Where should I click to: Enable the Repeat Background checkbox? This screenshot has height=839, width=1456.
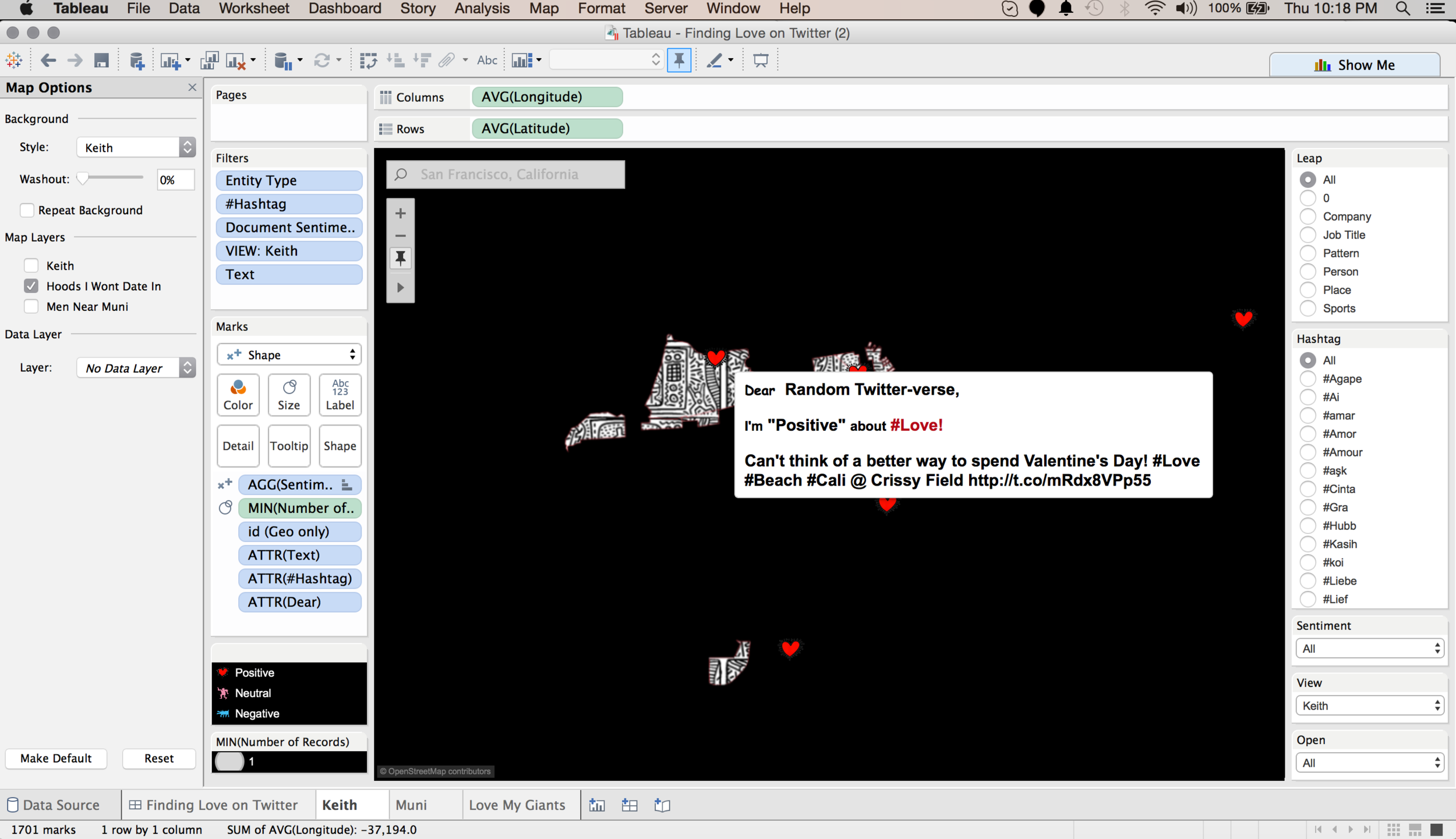click(x=27, y=210)
